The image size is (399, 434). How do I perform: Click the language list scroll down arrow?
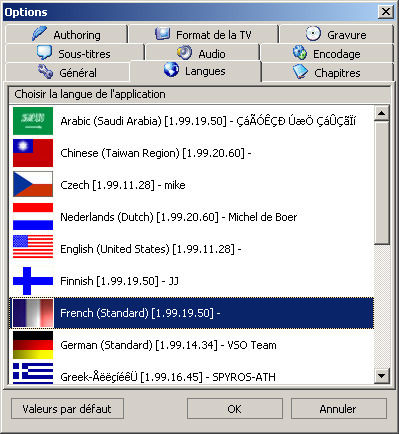[382, 376]
